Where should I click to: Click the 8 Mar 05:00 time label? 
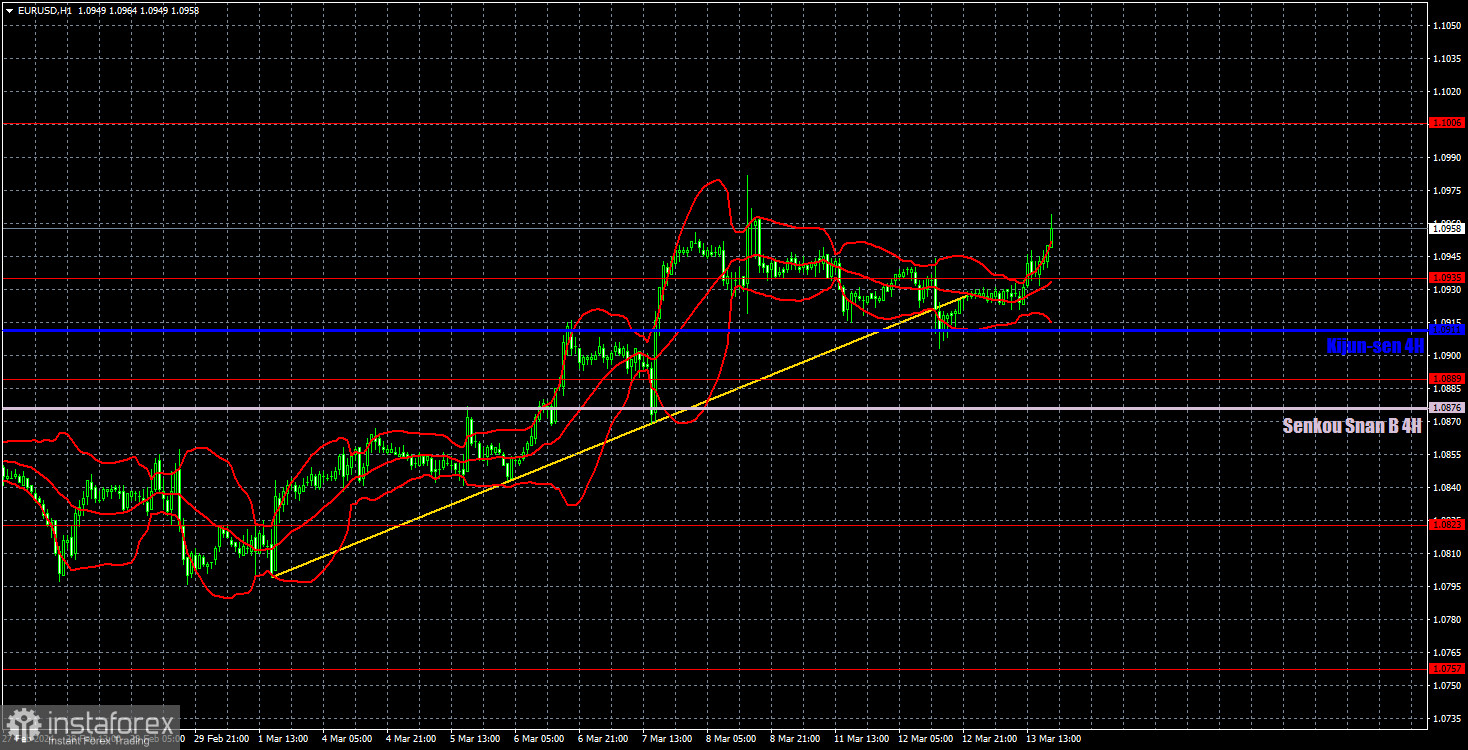(x=733, y=739)
